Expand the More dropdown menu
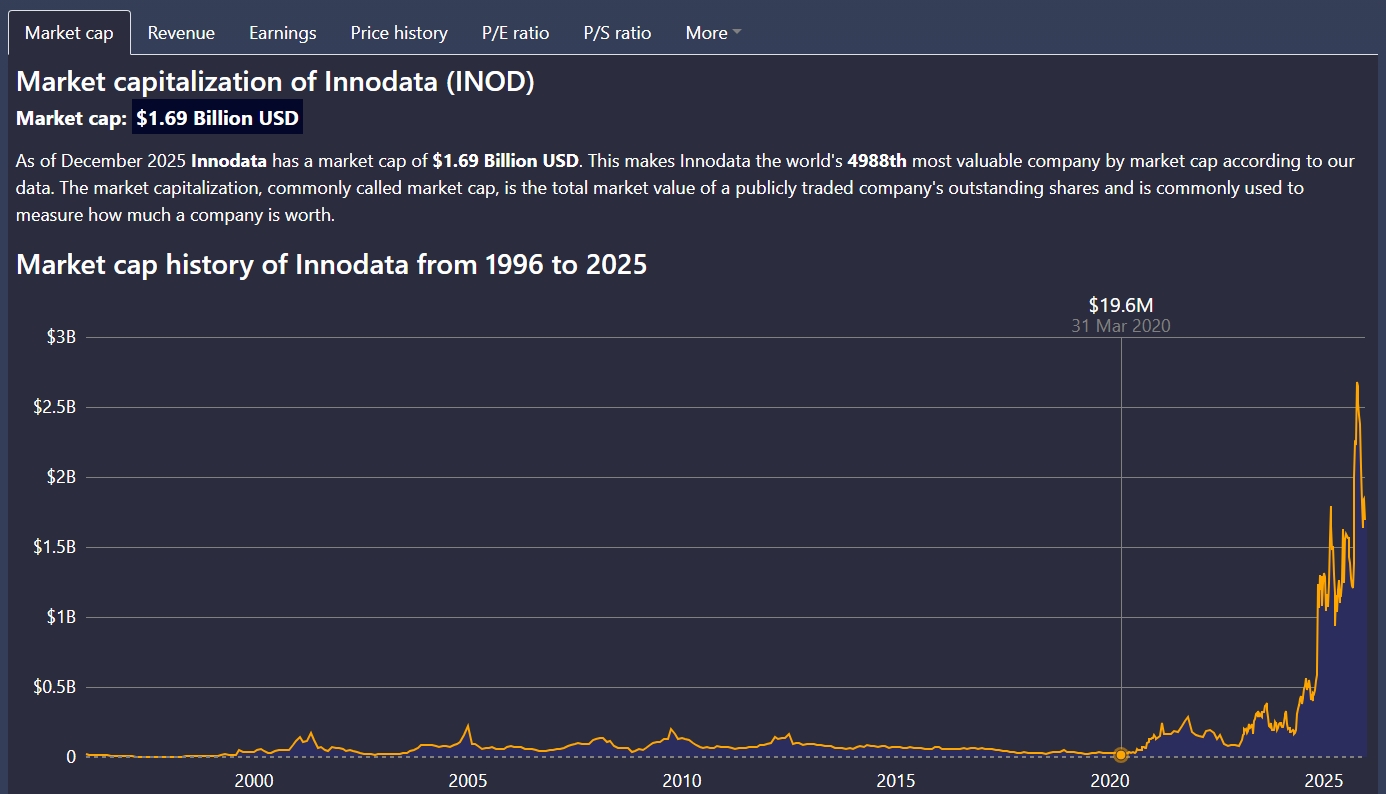 (x=713, y=33)
